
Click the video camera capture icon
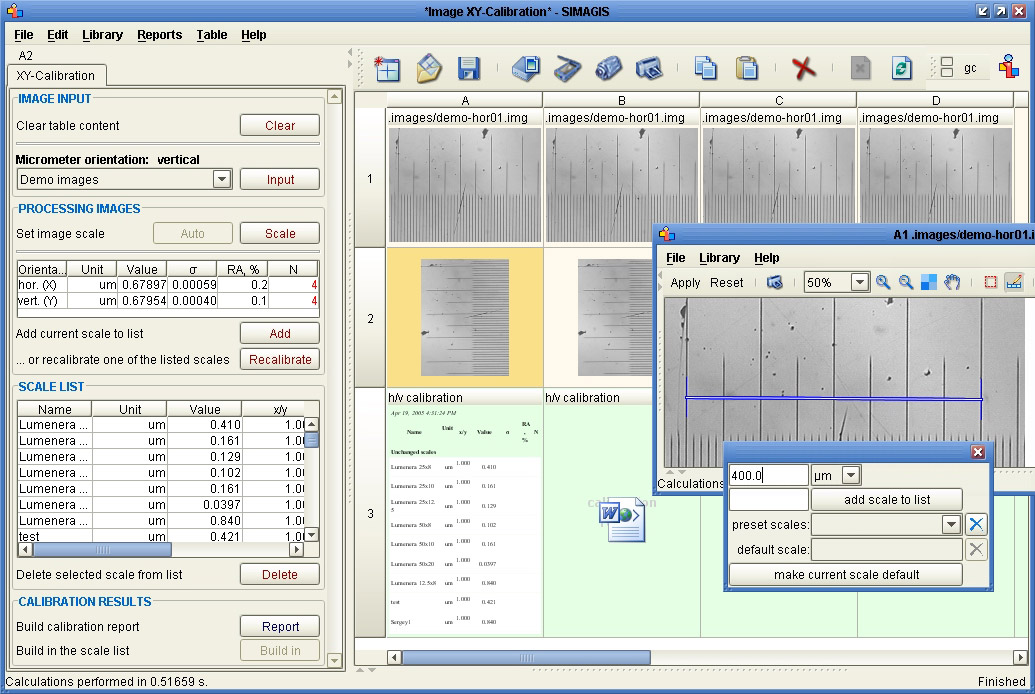(608, 68)
